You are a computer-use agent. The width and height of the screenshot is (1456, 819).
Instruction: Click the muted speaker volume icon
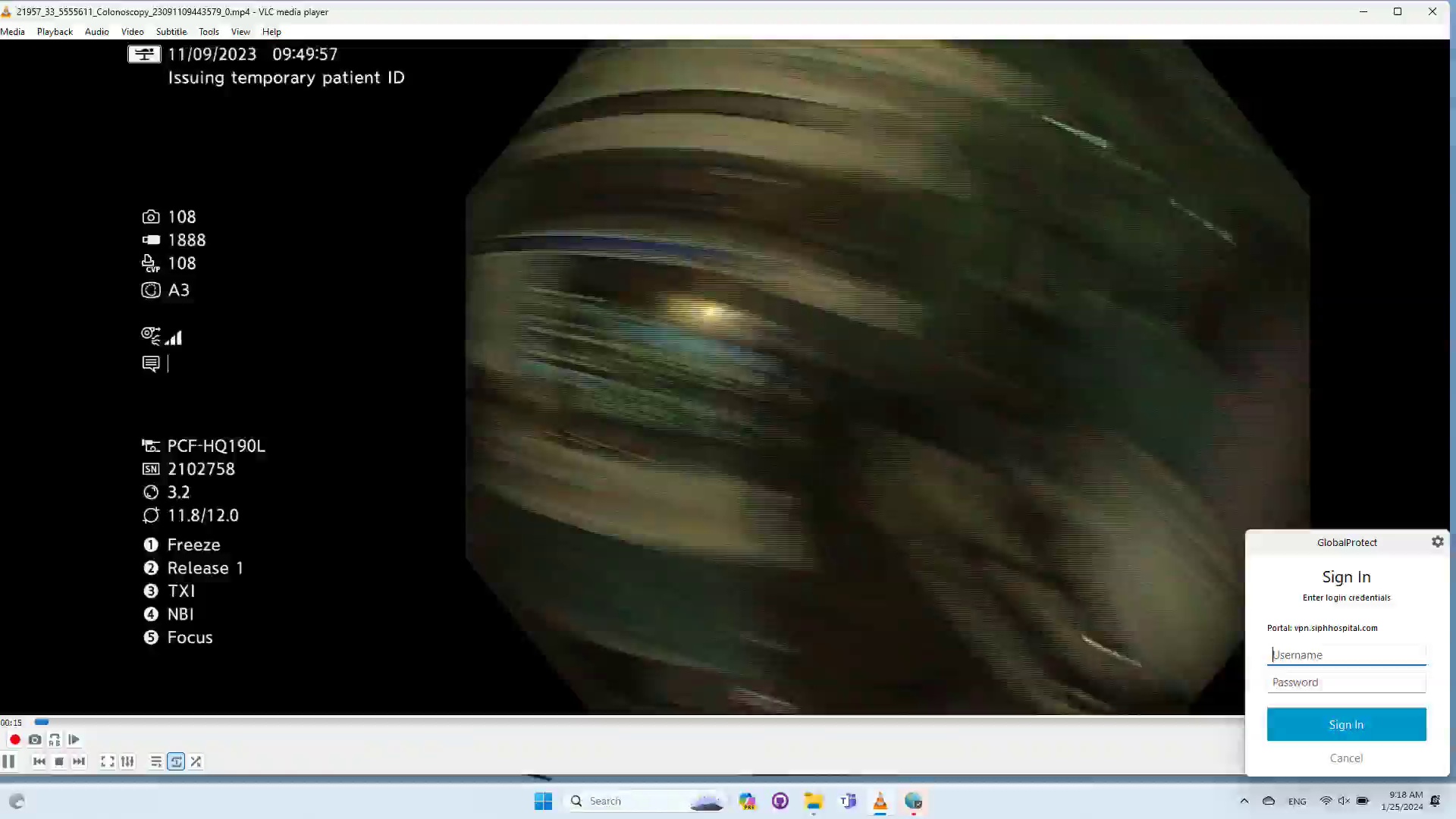pos(1344,801)
